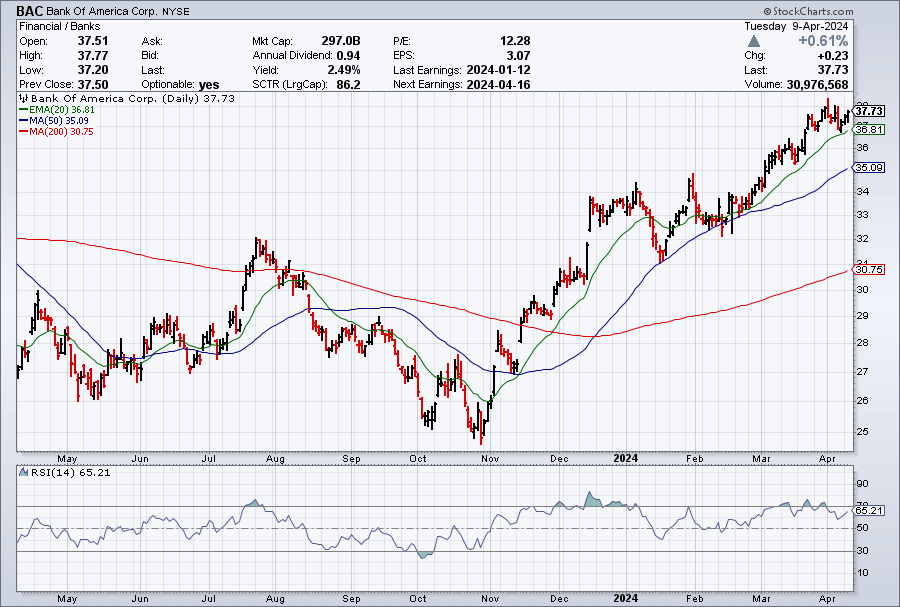Select the High value 37.77
This screenshot has width=900, height=607.
tap(92, 55)
